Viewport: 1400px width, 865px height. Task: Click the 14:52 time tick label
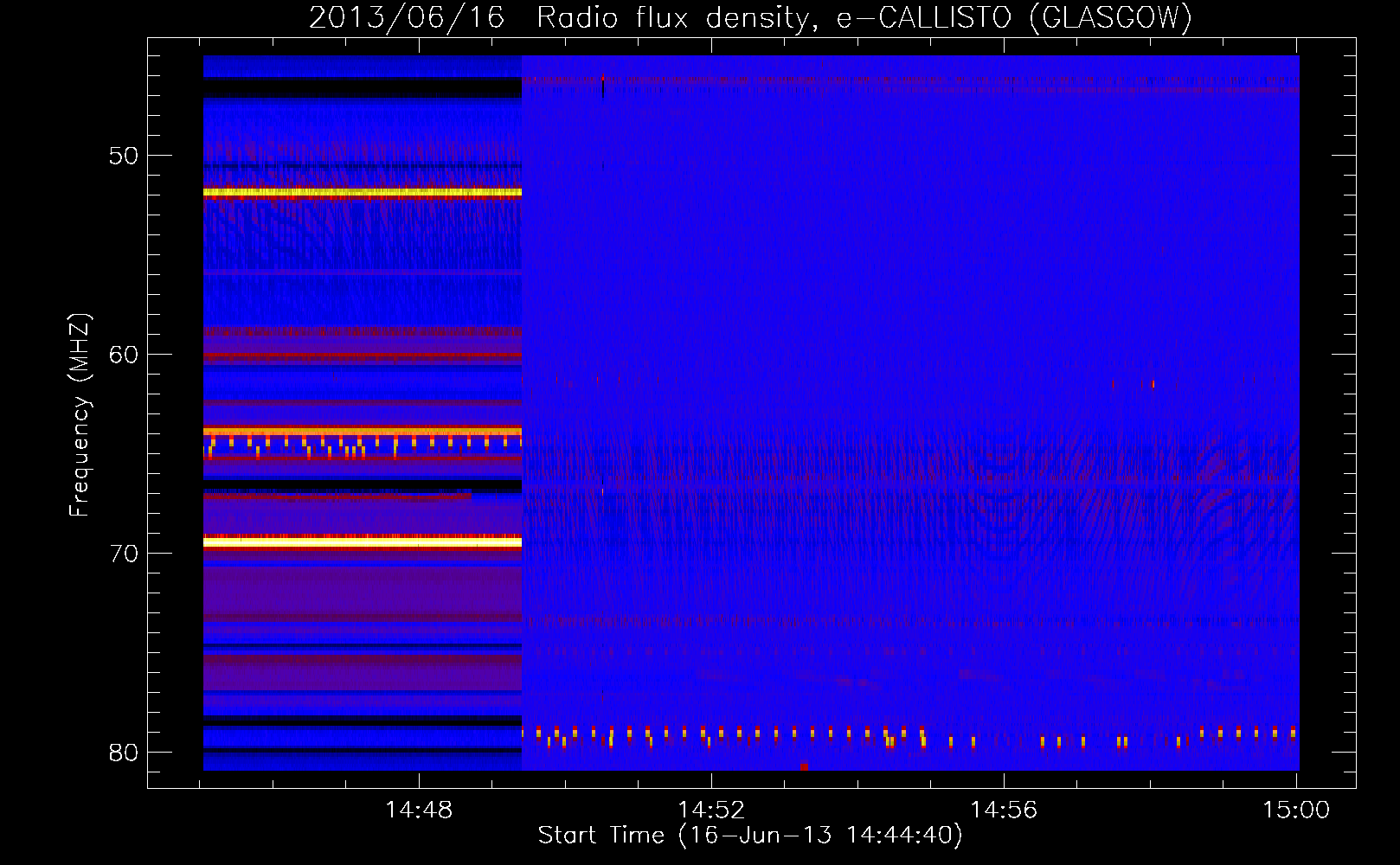click(x=711, y=810)
